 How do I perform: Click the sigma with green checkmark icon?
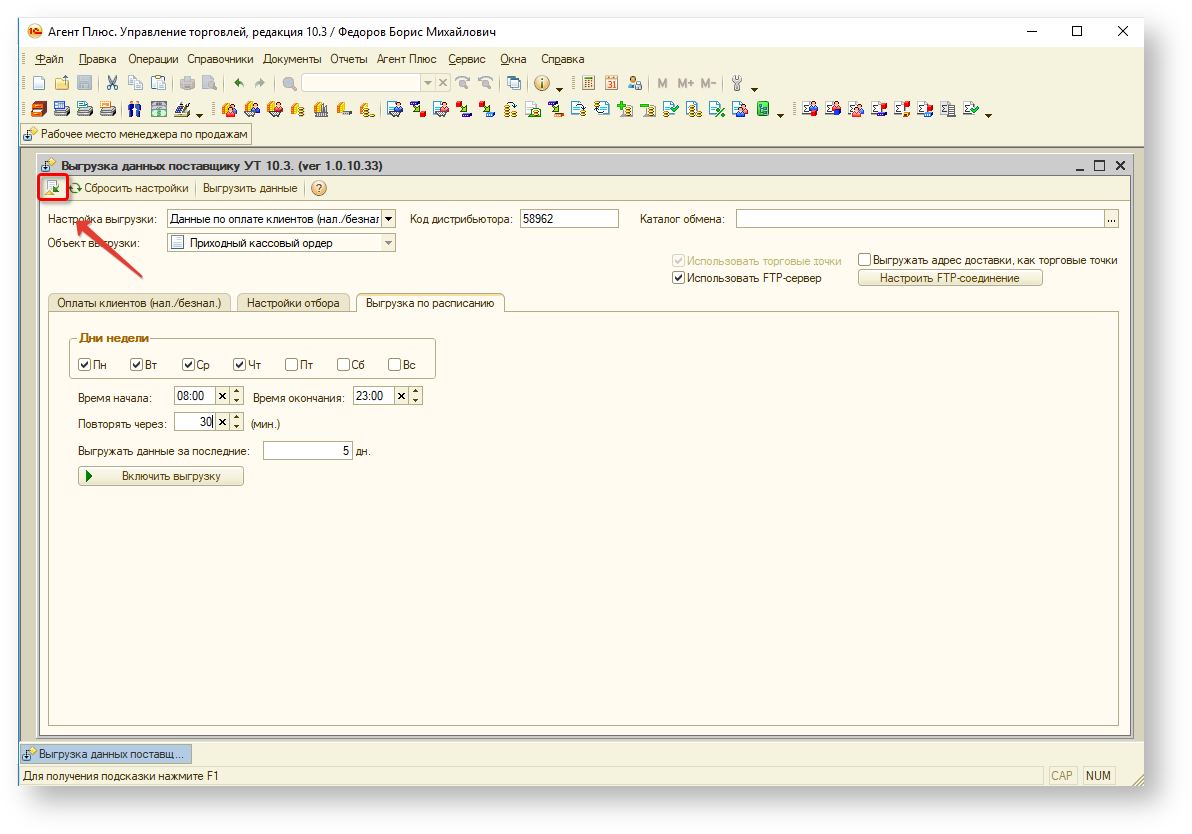pos(971,109)
